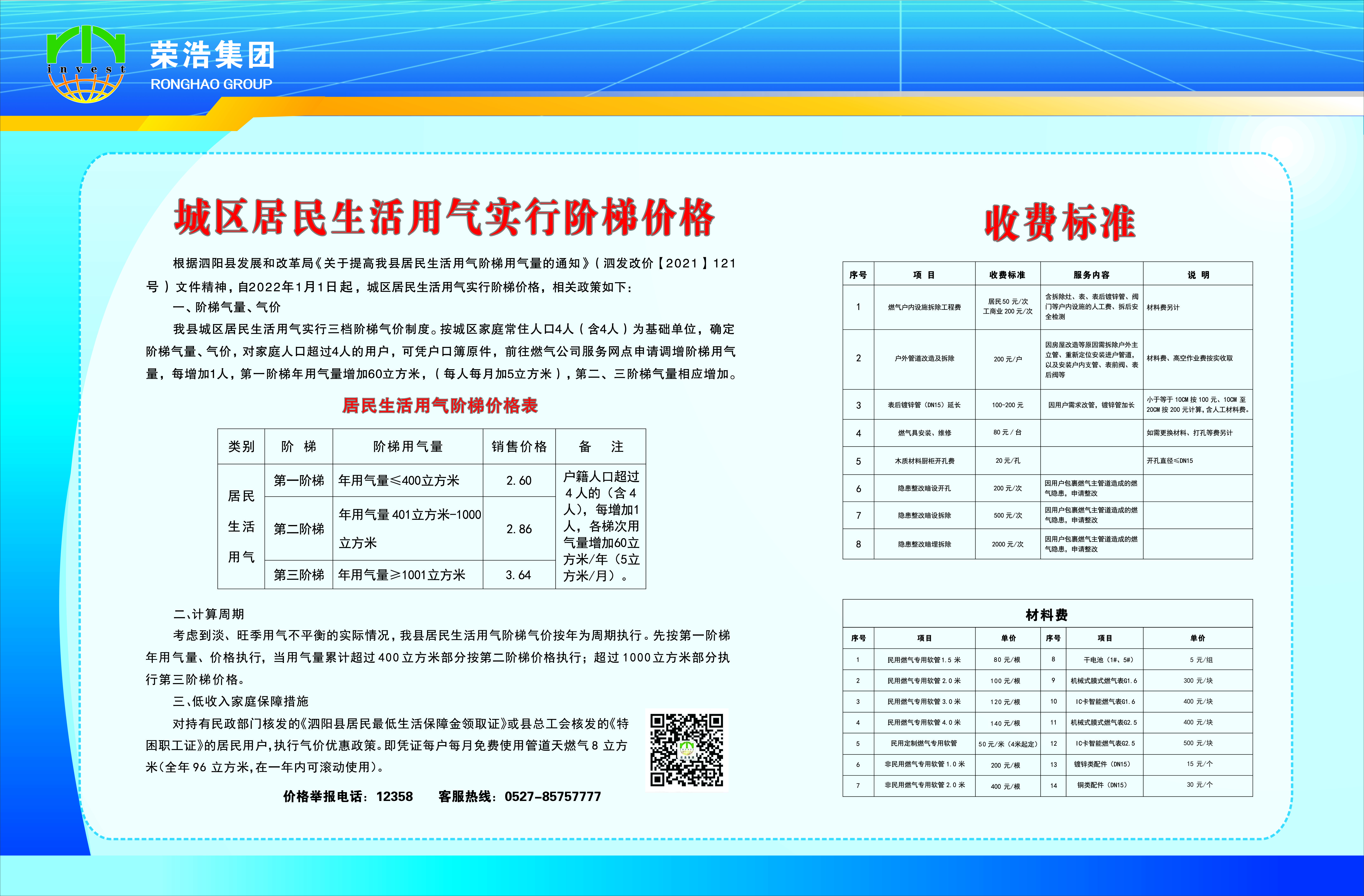
Task: Click section heading 三、低收入家庭保障措施
Action: point(241,701)
